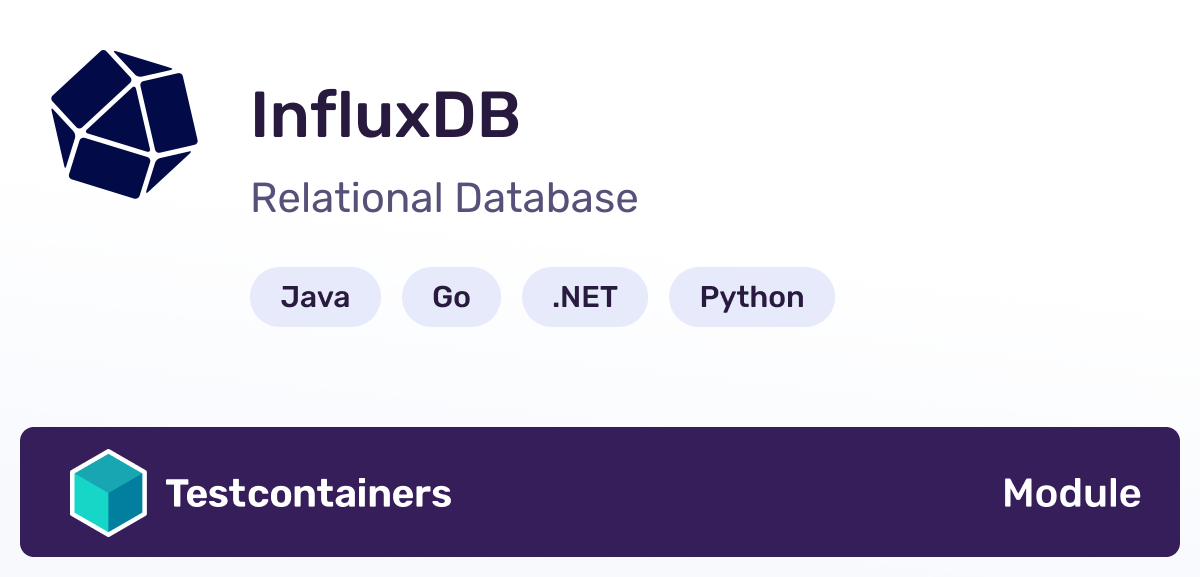Click the Module label

pyautogui.click(x=1071, y=492)
